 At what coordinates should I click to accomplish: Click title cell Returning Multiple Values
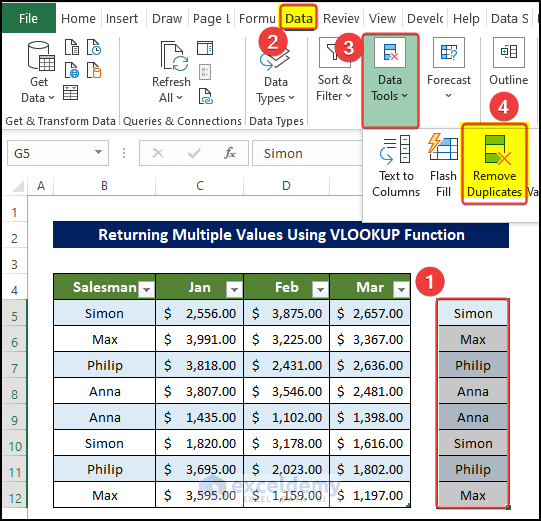point(281,235)
